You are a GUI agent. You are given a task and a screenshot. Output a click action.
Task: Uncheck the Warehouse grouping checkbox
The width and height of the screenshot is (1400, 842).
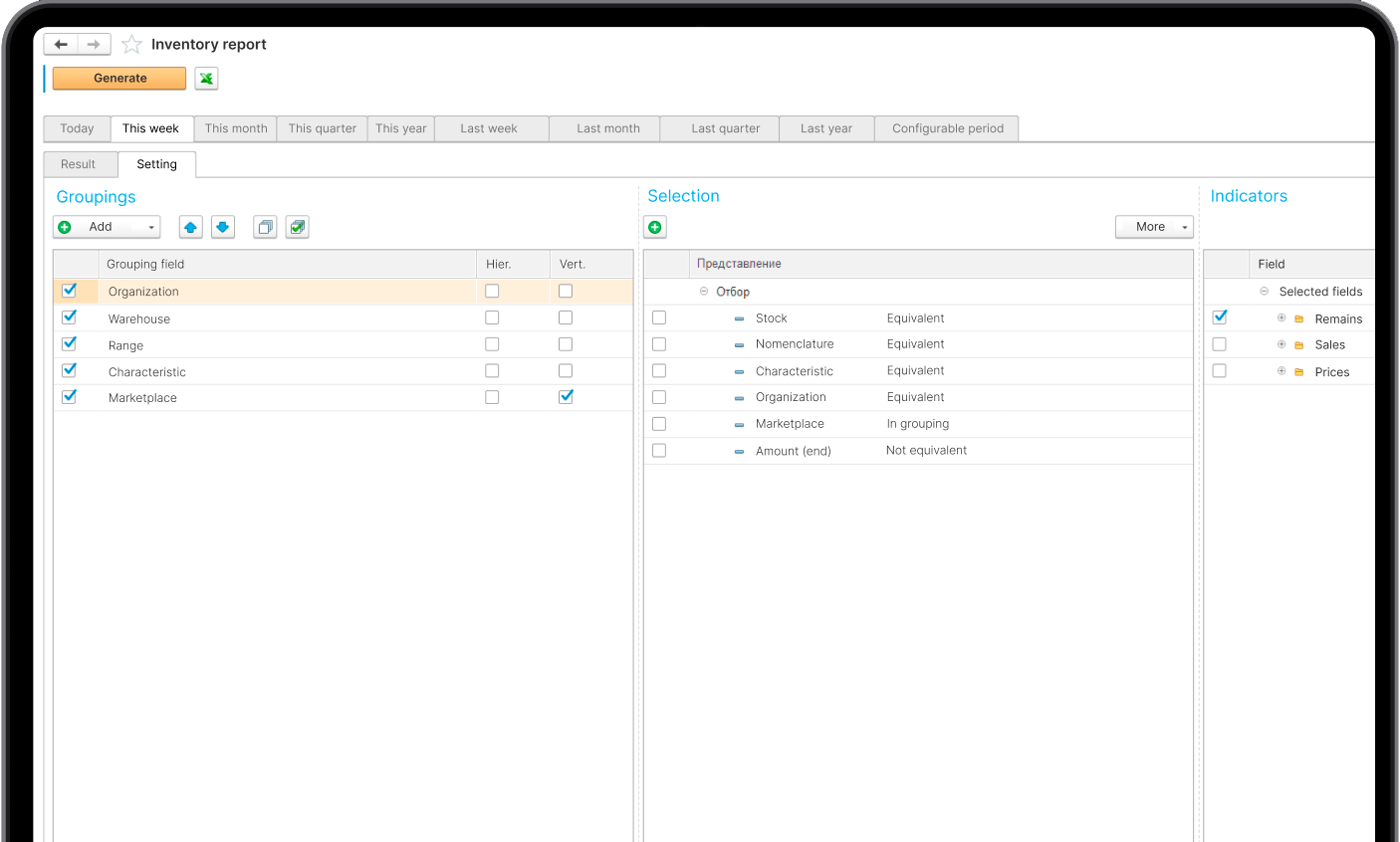click(69, 317)
